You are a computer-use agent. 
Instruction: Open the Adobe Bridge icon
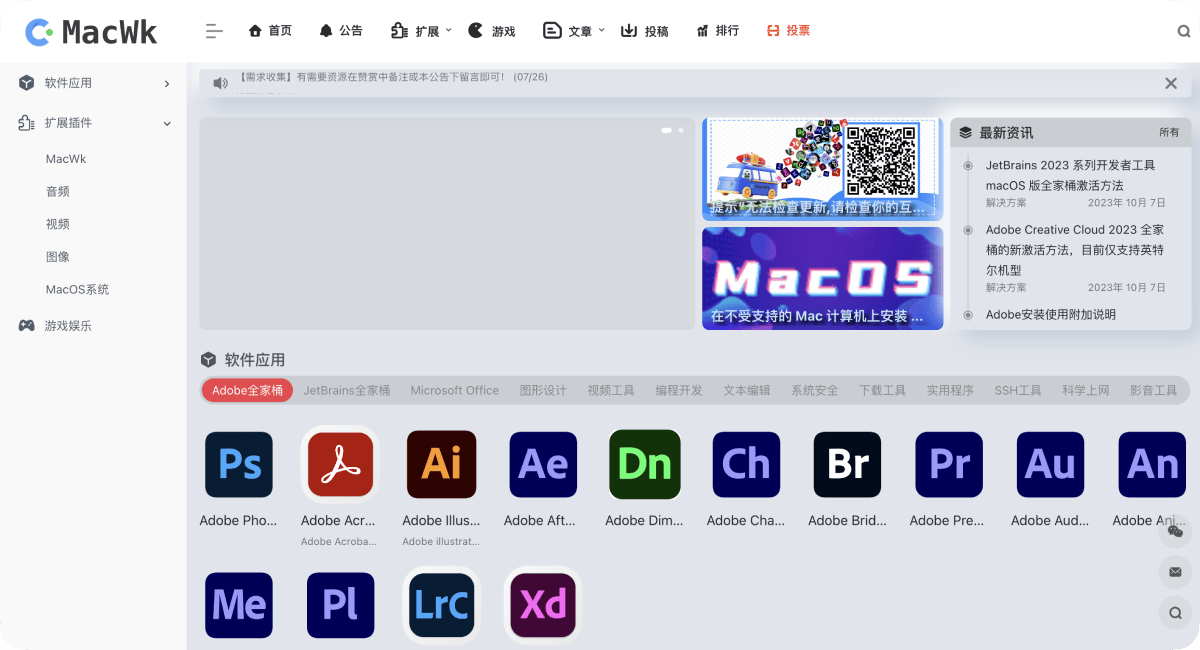848,465
